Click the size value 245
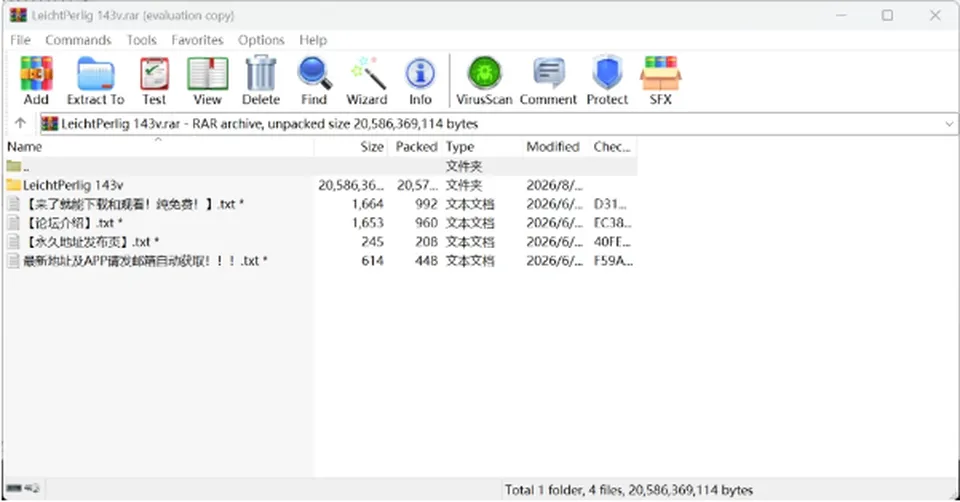Image resolution: width=960 pixels, height=502 pixels. [372, 242]
